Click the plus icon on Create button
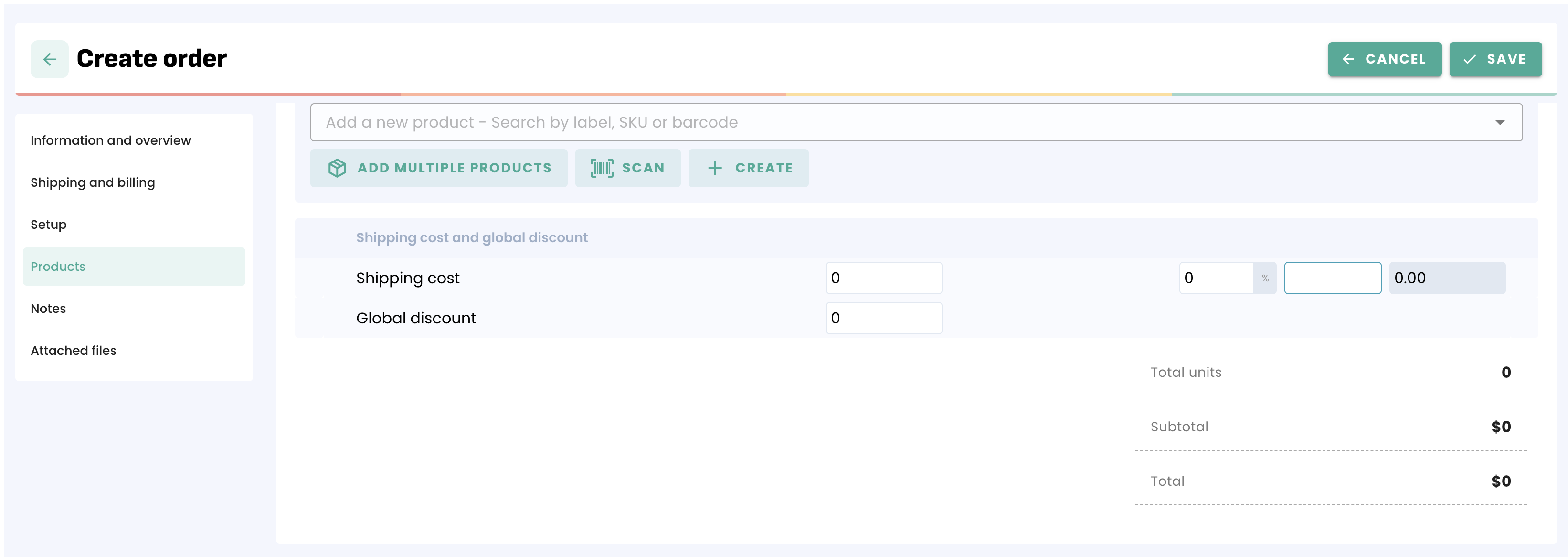 coord(715,168)
